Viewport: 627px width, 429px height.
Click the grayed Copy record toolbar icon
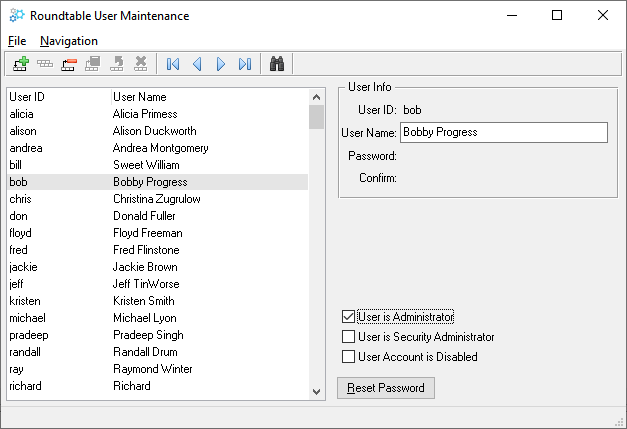(45, 64)
